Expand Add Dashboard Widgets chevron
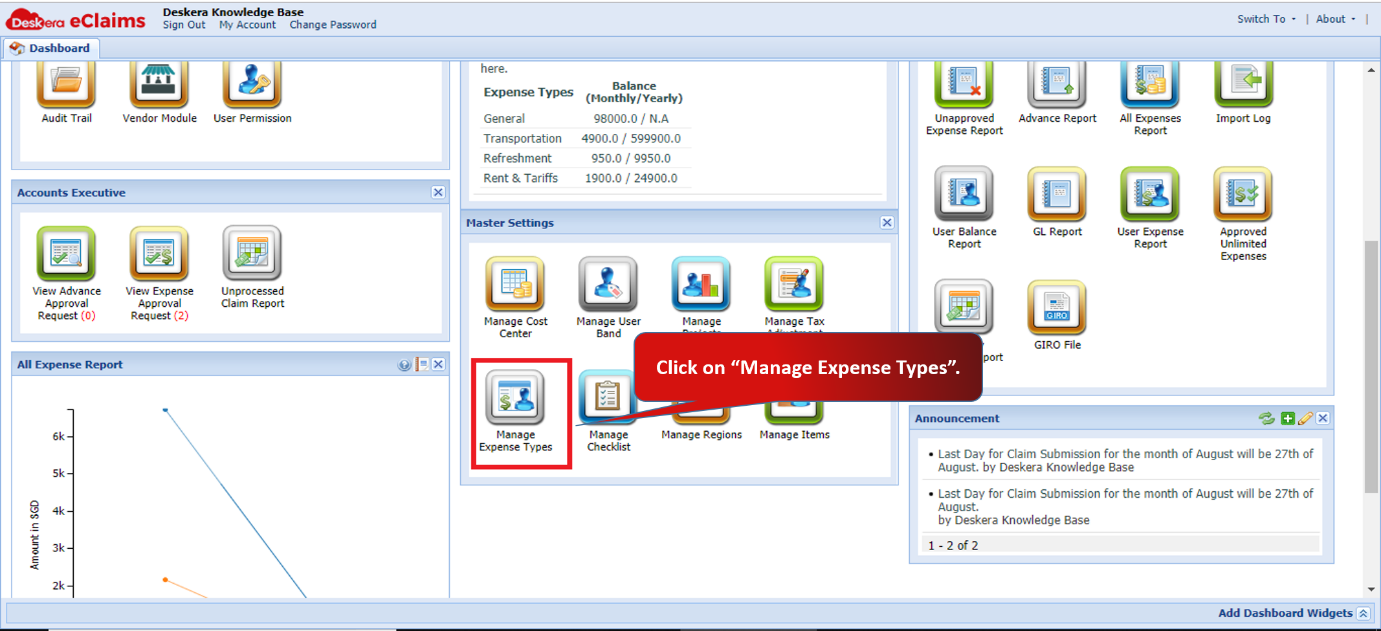 [x=1364, y=613]
